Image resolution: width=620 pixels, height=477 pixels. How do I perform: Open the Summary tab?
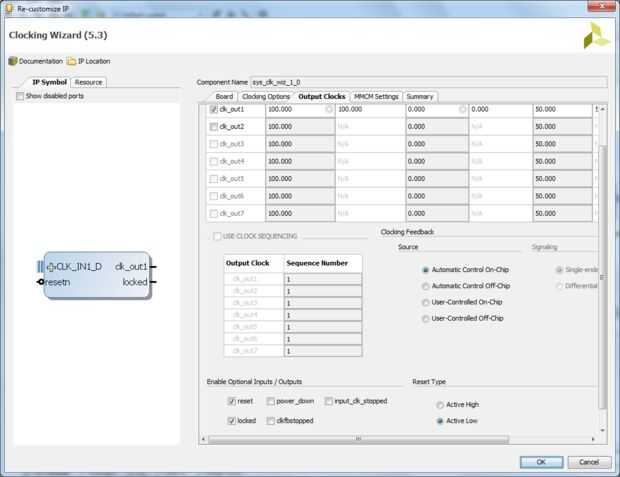(x=420, y=97)
